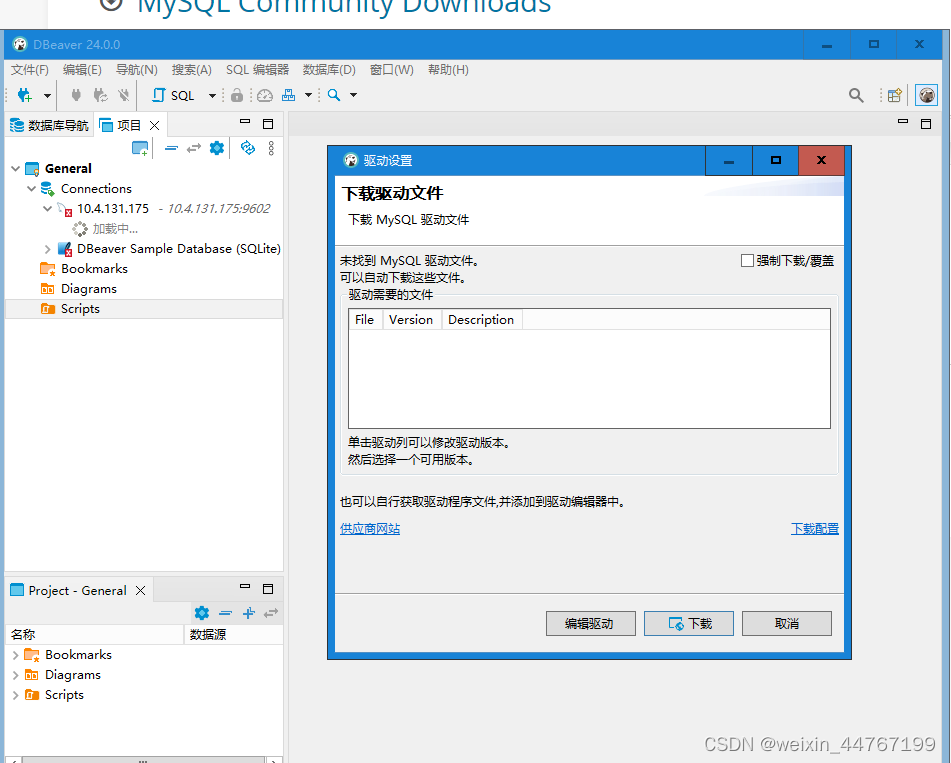Image resolution: width=951 pixels, height=763 pixels.
Task: Toggle link with editor in project panel
Action: (193, 148)
